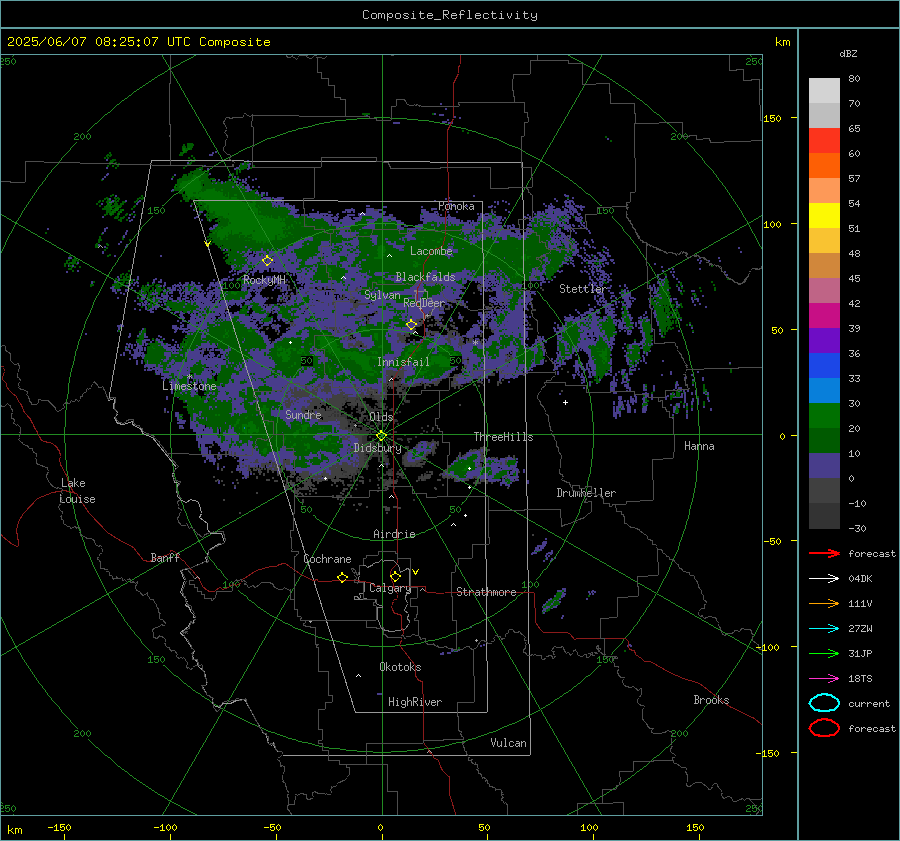Click the slate-purple swatch below 10 dBZ

pos(824,466)
